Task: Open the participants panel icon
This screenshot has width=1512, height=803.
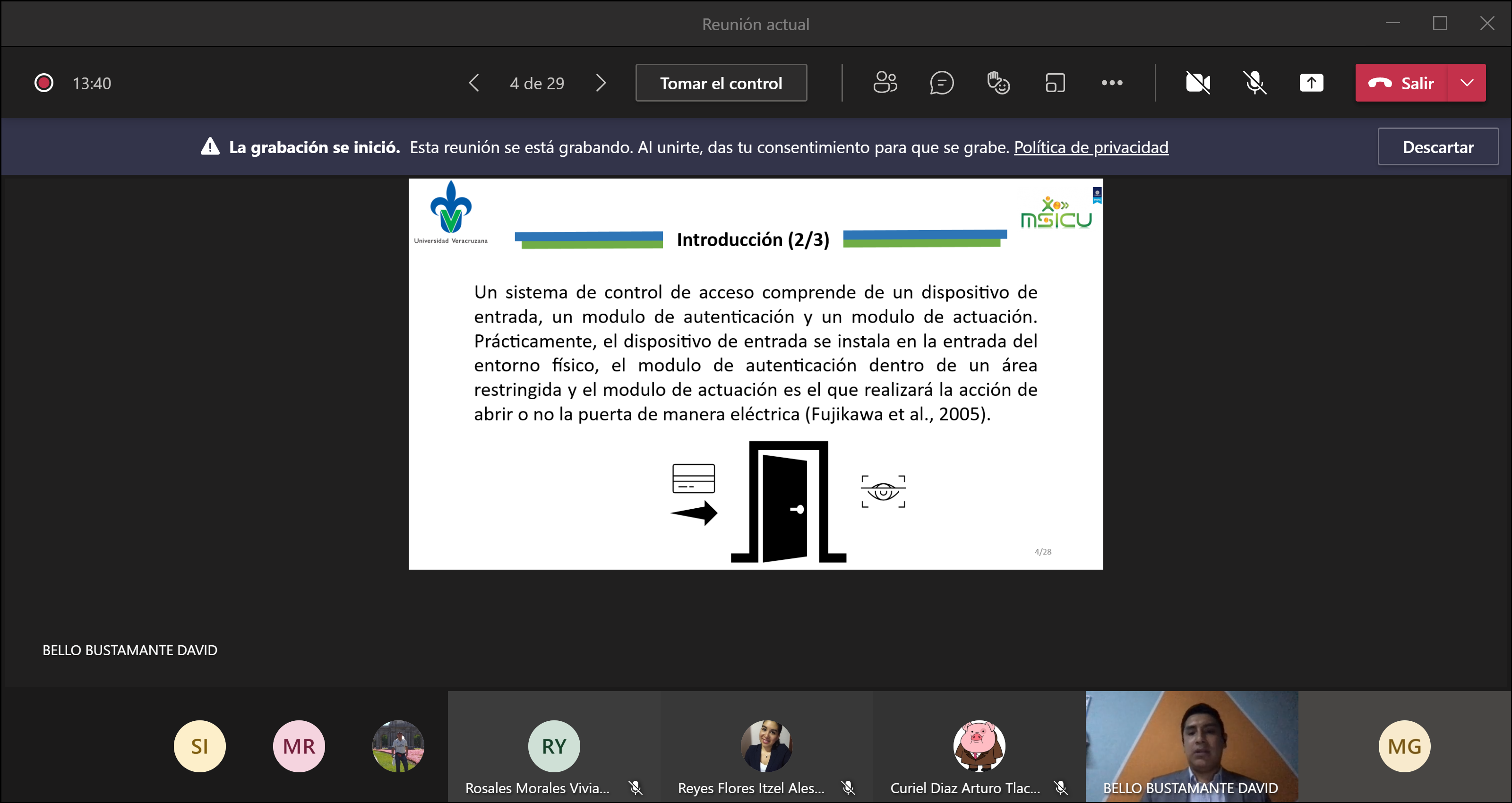Action: [885, 83]
